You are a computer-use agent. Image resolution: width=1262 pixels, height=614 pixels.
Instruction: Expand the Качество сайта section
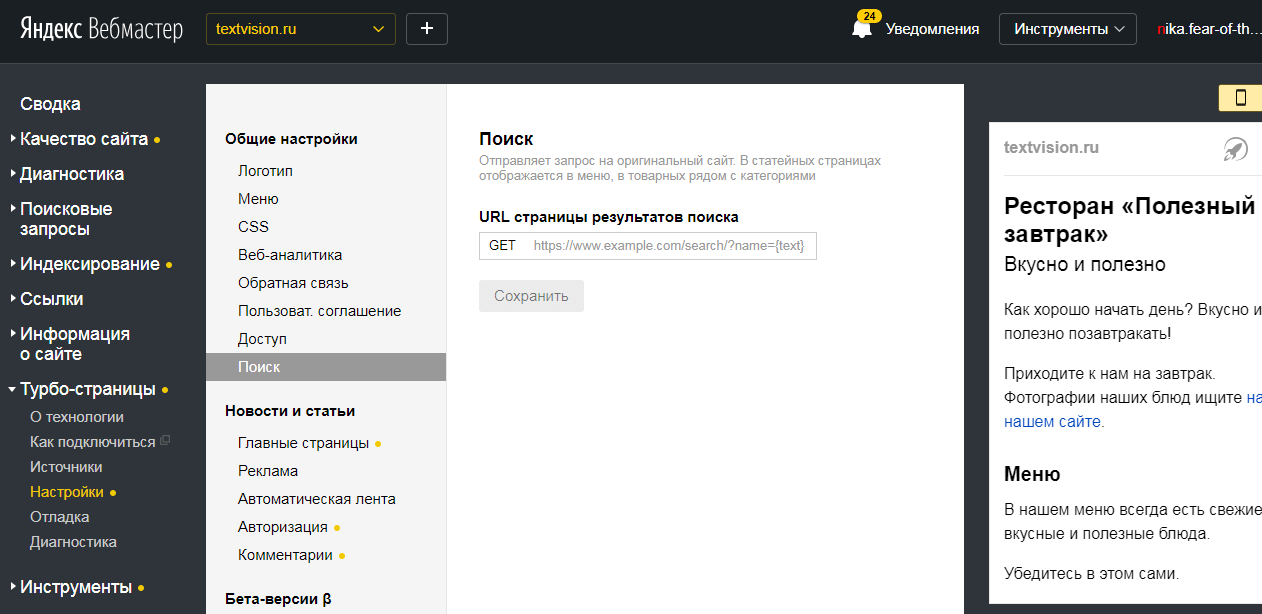click(x=84, y=139)
